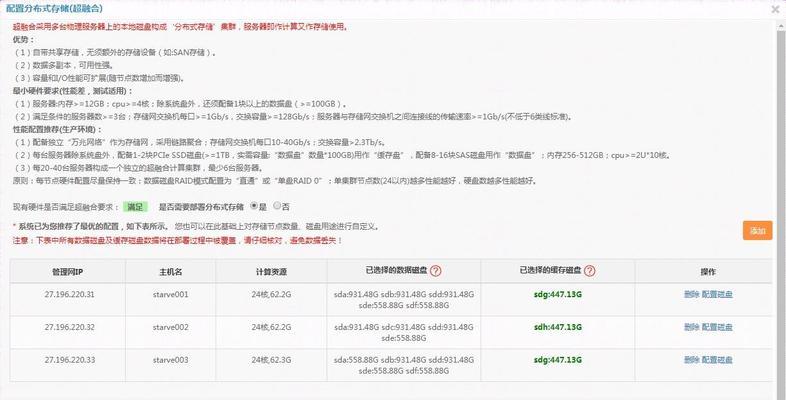Click the 最小硬件要求 section heading
The height and width of the screenshot is (400, 786).
tap(73, 91)
